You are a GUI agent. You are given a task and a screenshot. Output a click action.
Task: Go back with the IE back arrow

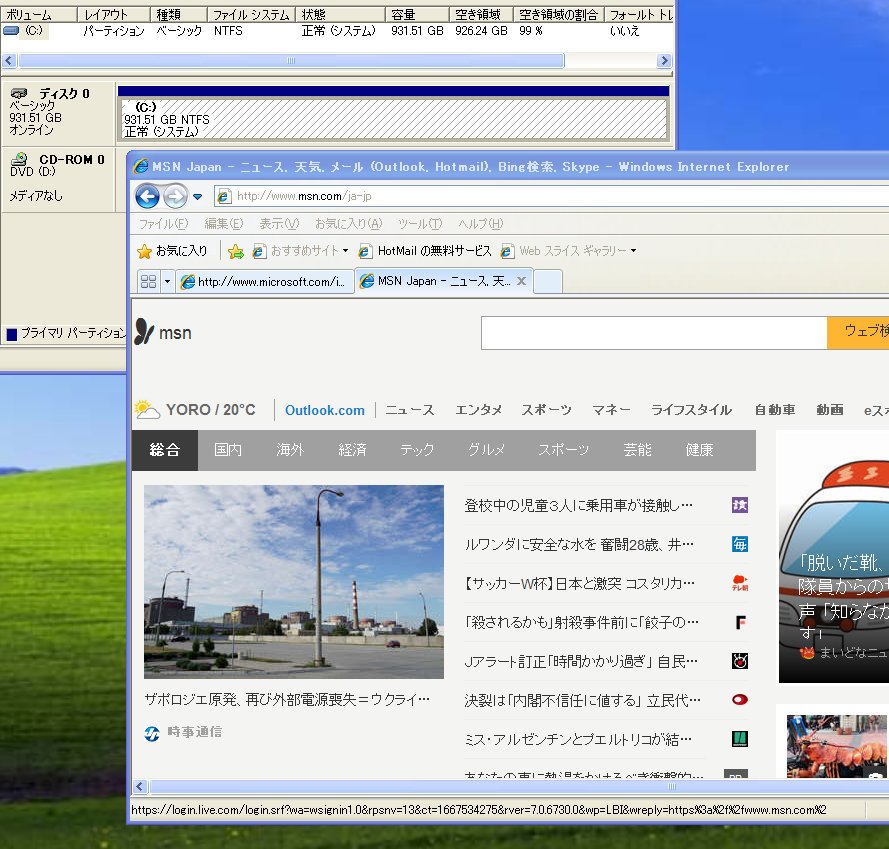147,197
